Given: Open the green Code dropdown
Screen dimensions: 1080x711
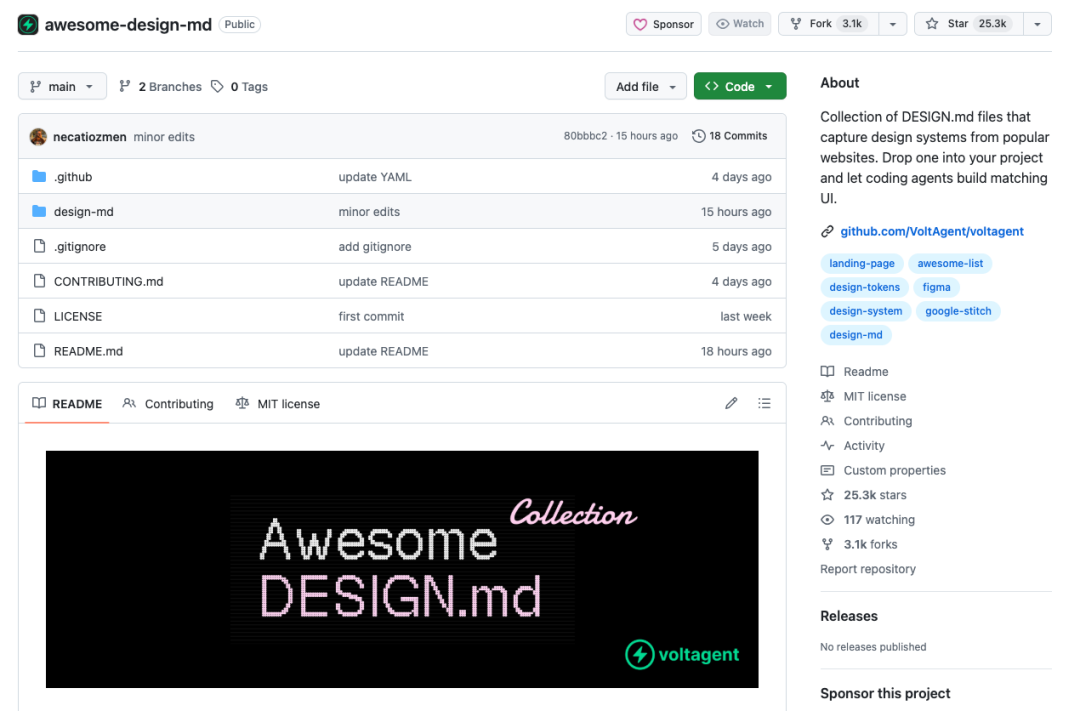Looking at the screenshot, I should [x=740, y=86].
